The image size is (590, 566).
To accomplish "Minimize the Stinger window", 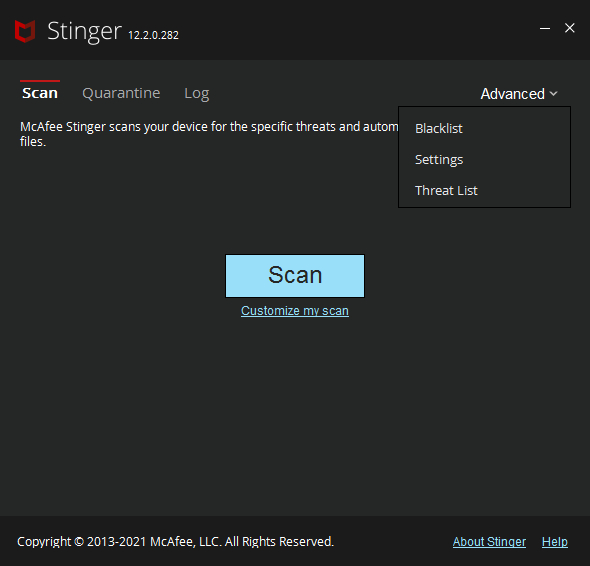I will tap(545, 28).
